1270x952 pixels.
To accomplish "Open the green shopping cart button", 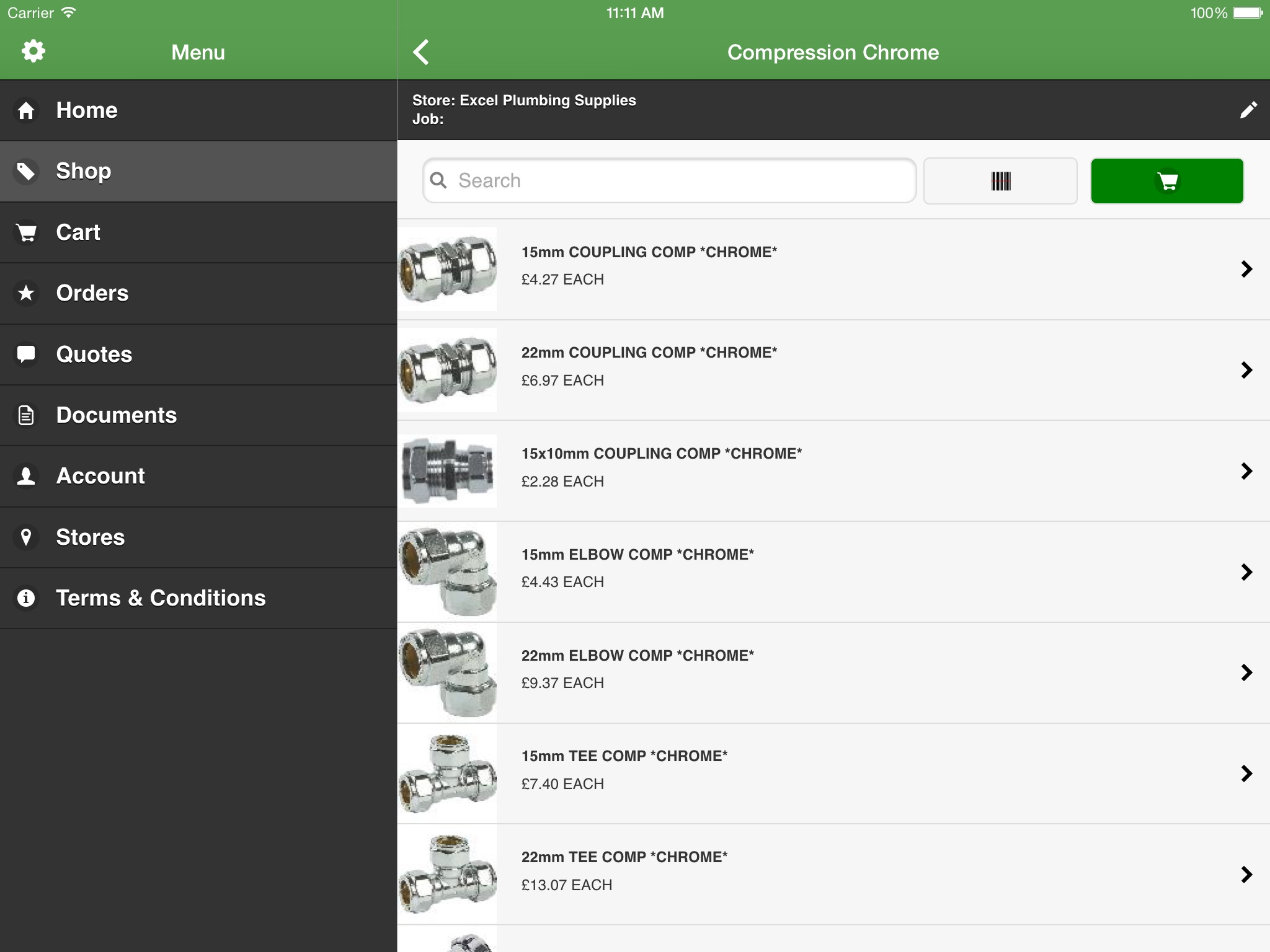I will [1166, 181].
